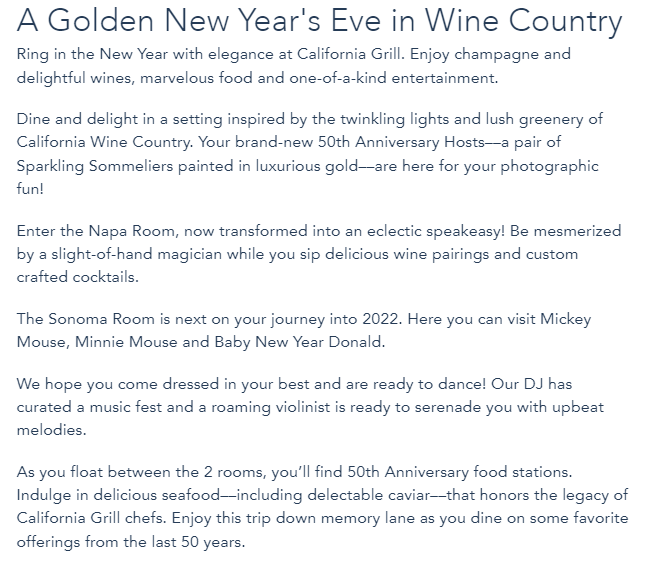
Task: Click the word 'photographic' in second paragraph
Action: click(549, 167)
